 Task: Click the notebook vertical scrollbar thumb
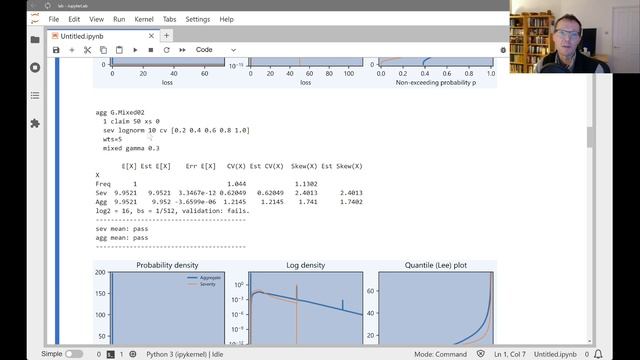click(x=590, y=137)
